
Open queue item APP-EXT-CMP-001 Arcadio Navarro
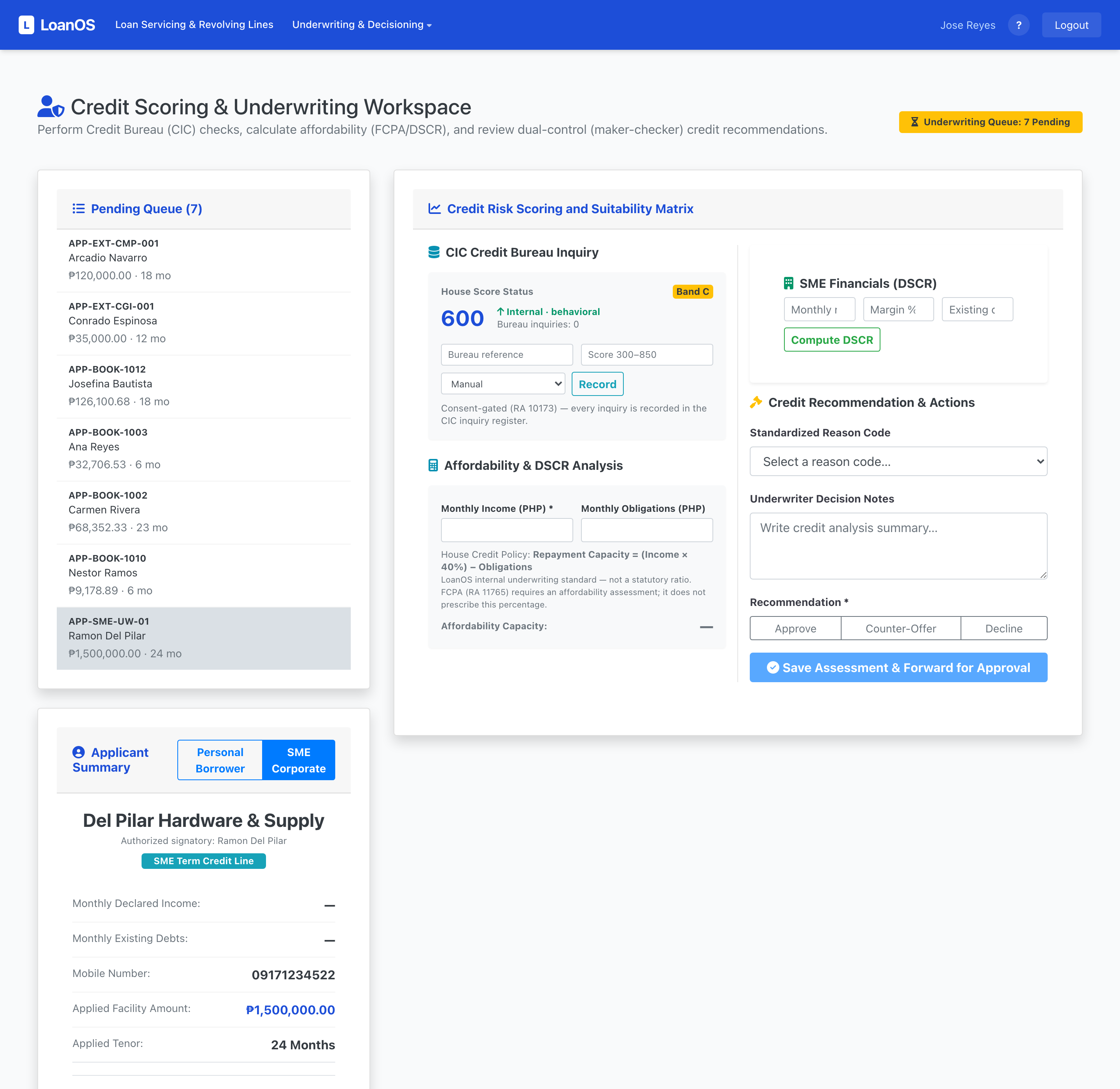tap(204, 260)
